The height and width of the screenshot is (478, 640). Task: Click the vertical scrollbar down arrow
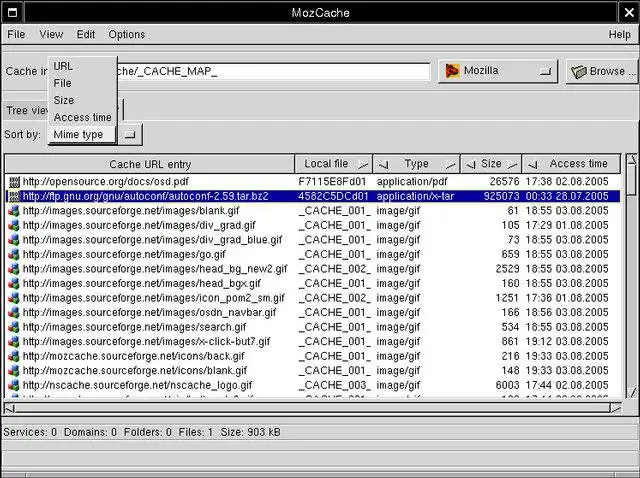(631, 392)
